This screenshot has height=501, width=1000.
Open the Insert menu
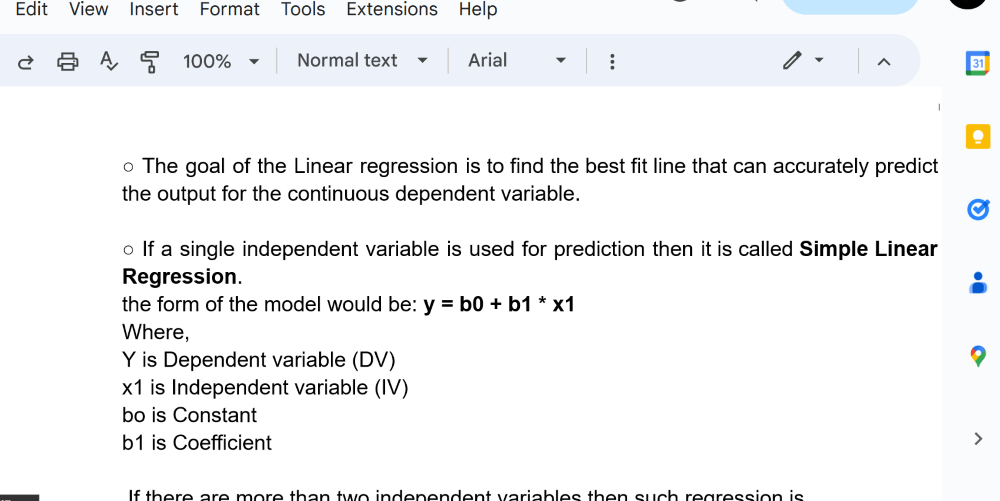point(154,9)
